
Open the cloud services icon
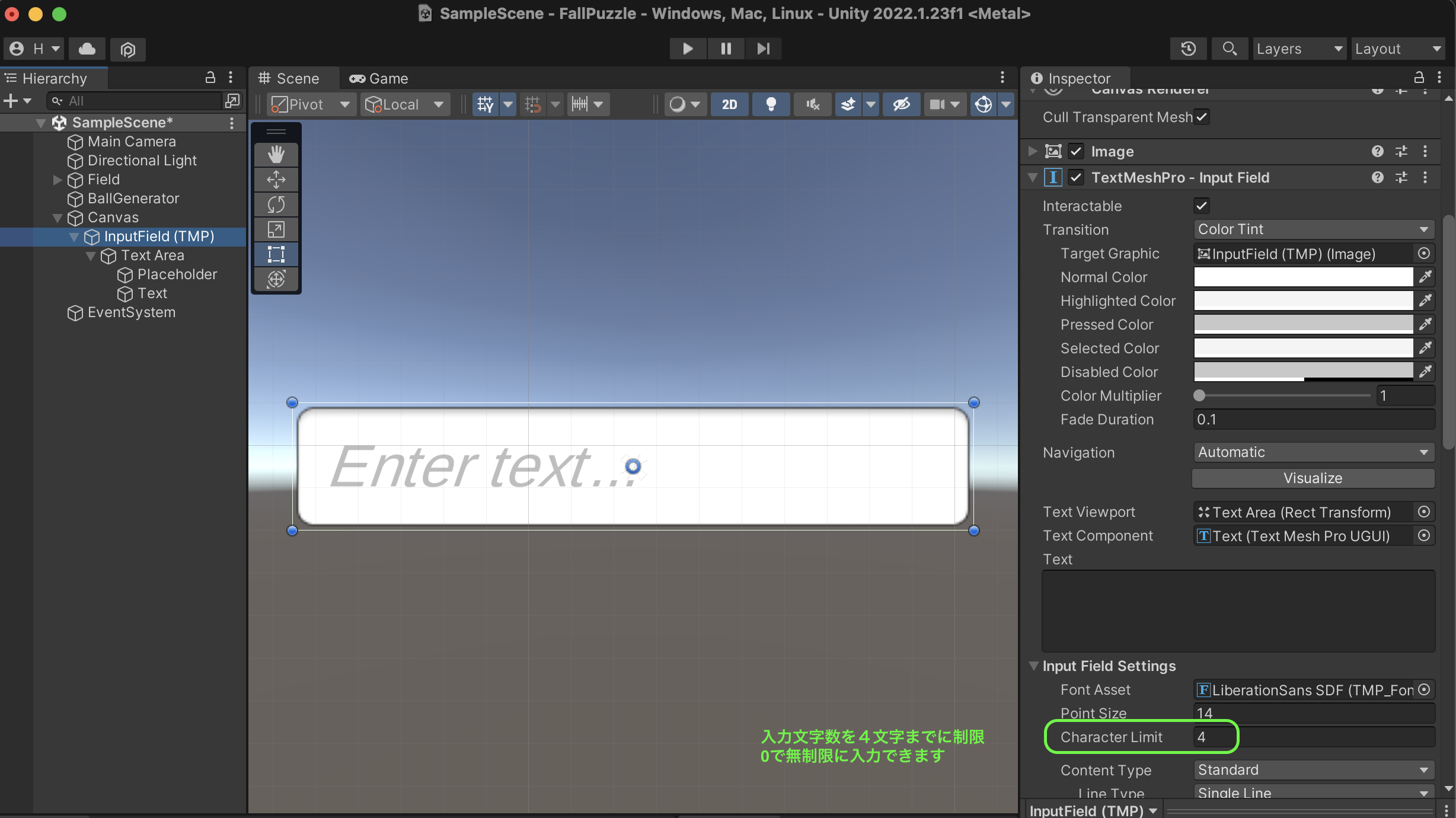(87, 49)
